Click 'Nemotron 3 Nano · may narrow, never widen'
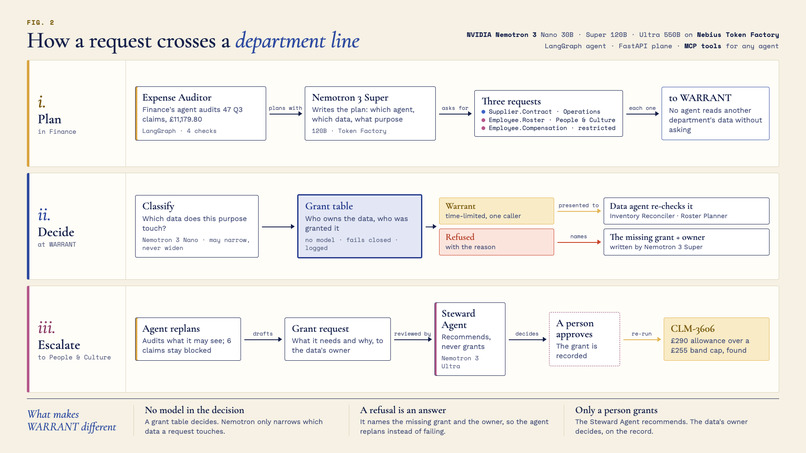806x453 pixels. click(x=196, y=244)
